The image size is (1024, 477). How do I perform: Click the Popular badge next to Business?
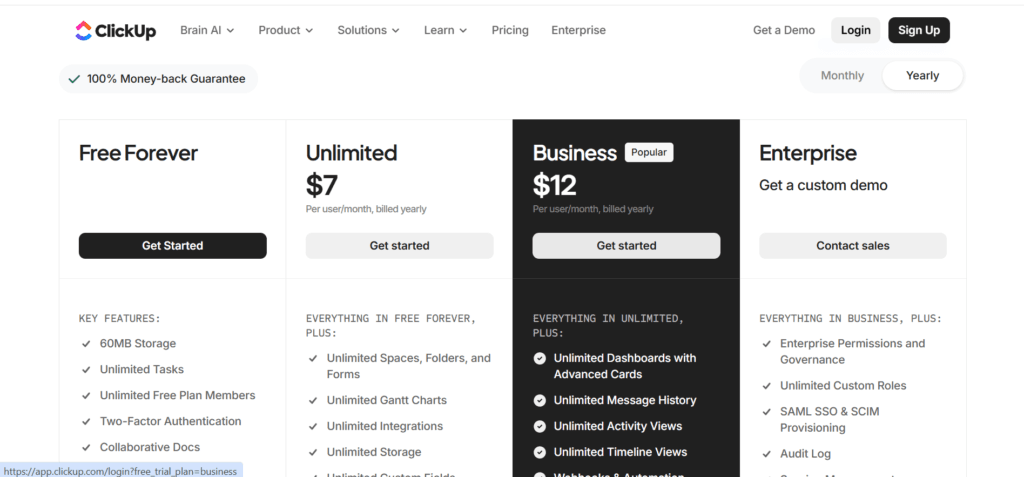pos(649,152)
